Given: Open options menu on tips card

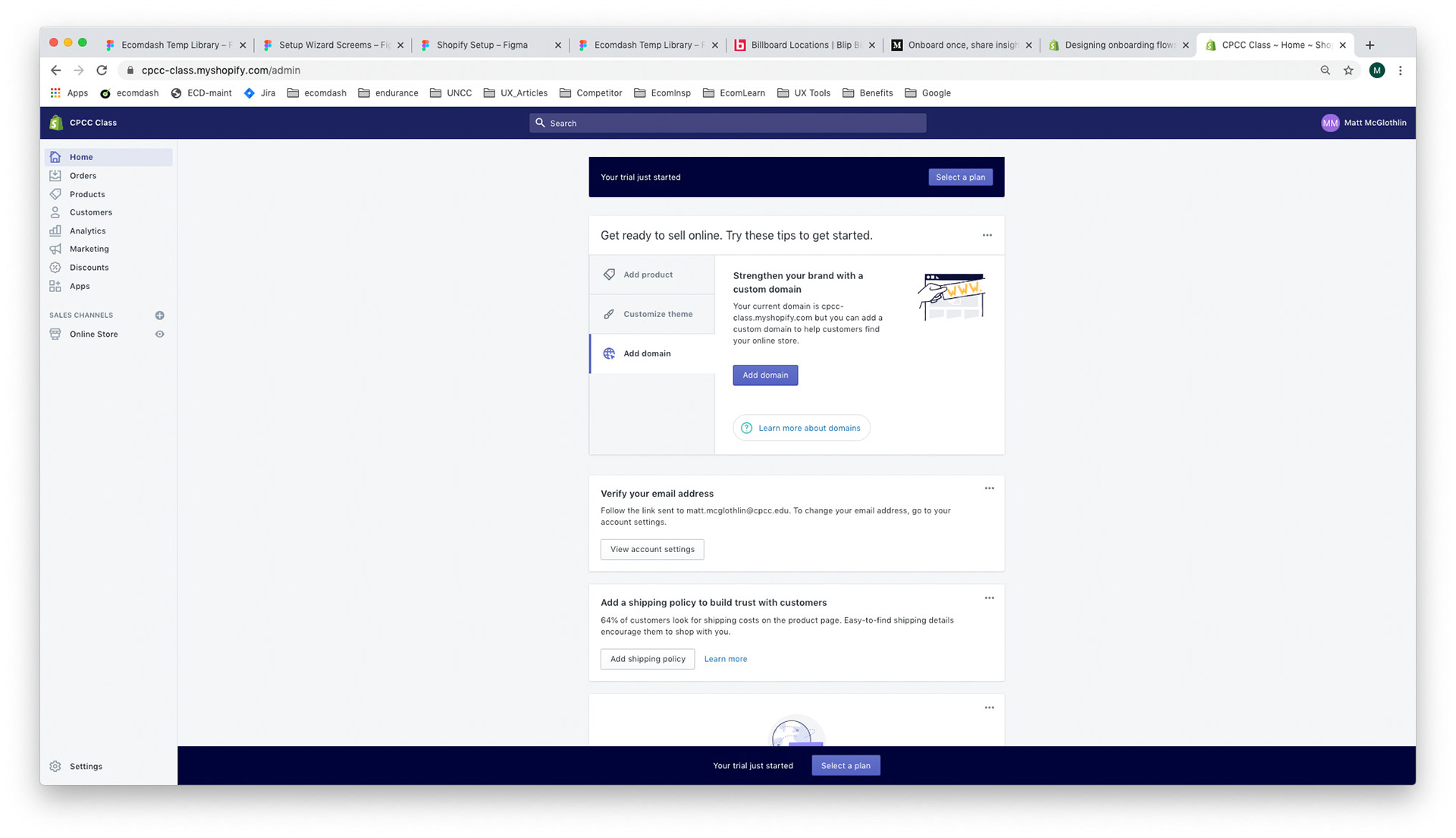Looking at the screenshot, I should click(x=987, y=235).
